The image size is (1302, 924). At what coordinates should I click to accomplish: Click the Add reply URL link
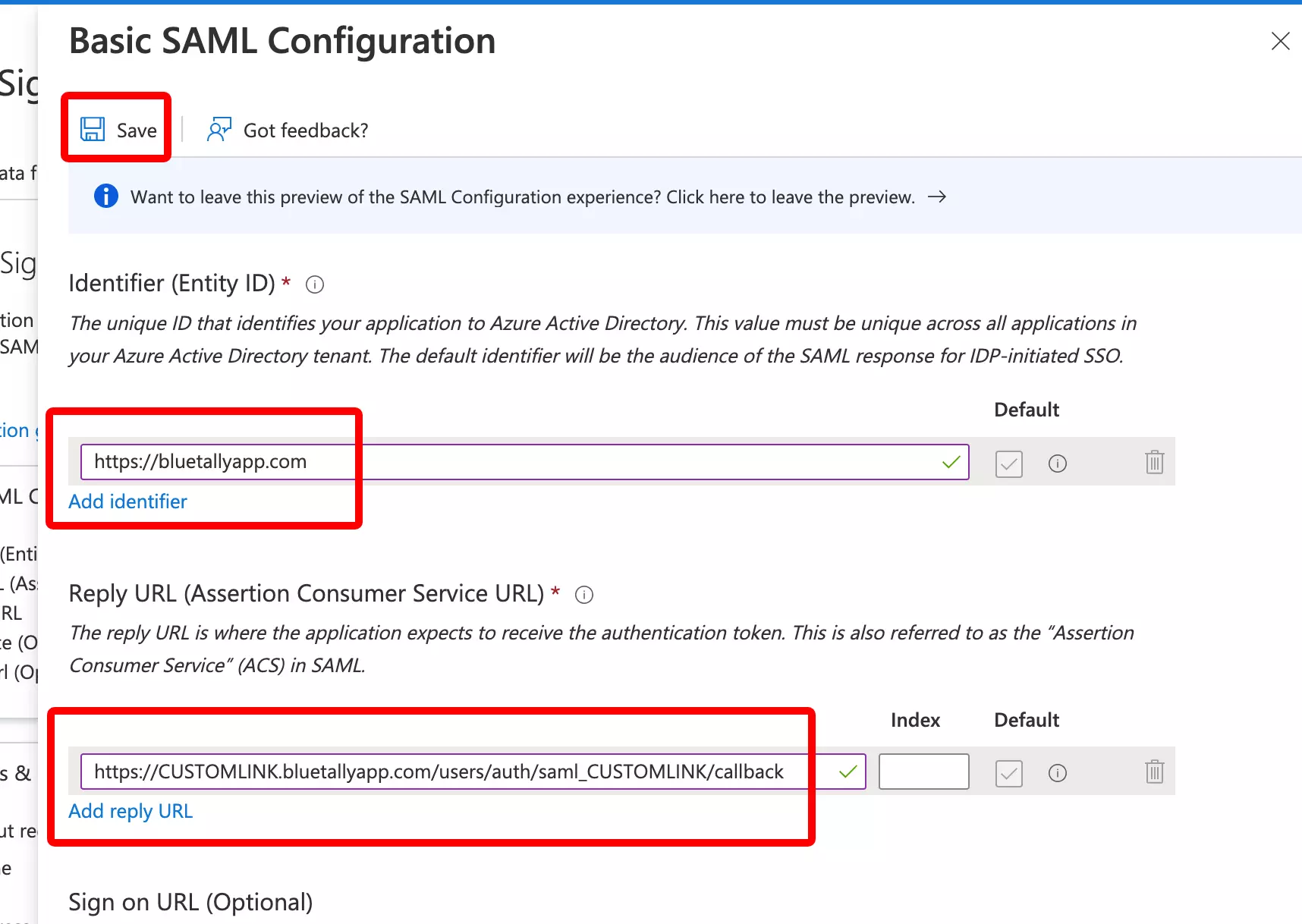[x=131, y=811]
